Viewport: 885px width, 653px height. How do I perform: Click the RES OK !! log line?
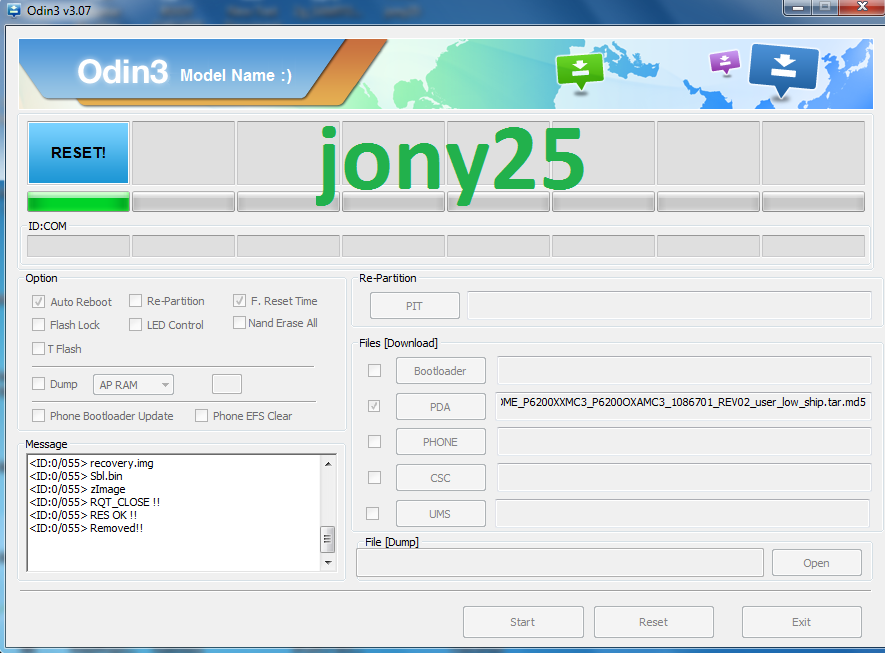pyautogui.click(x=84, y=515)
